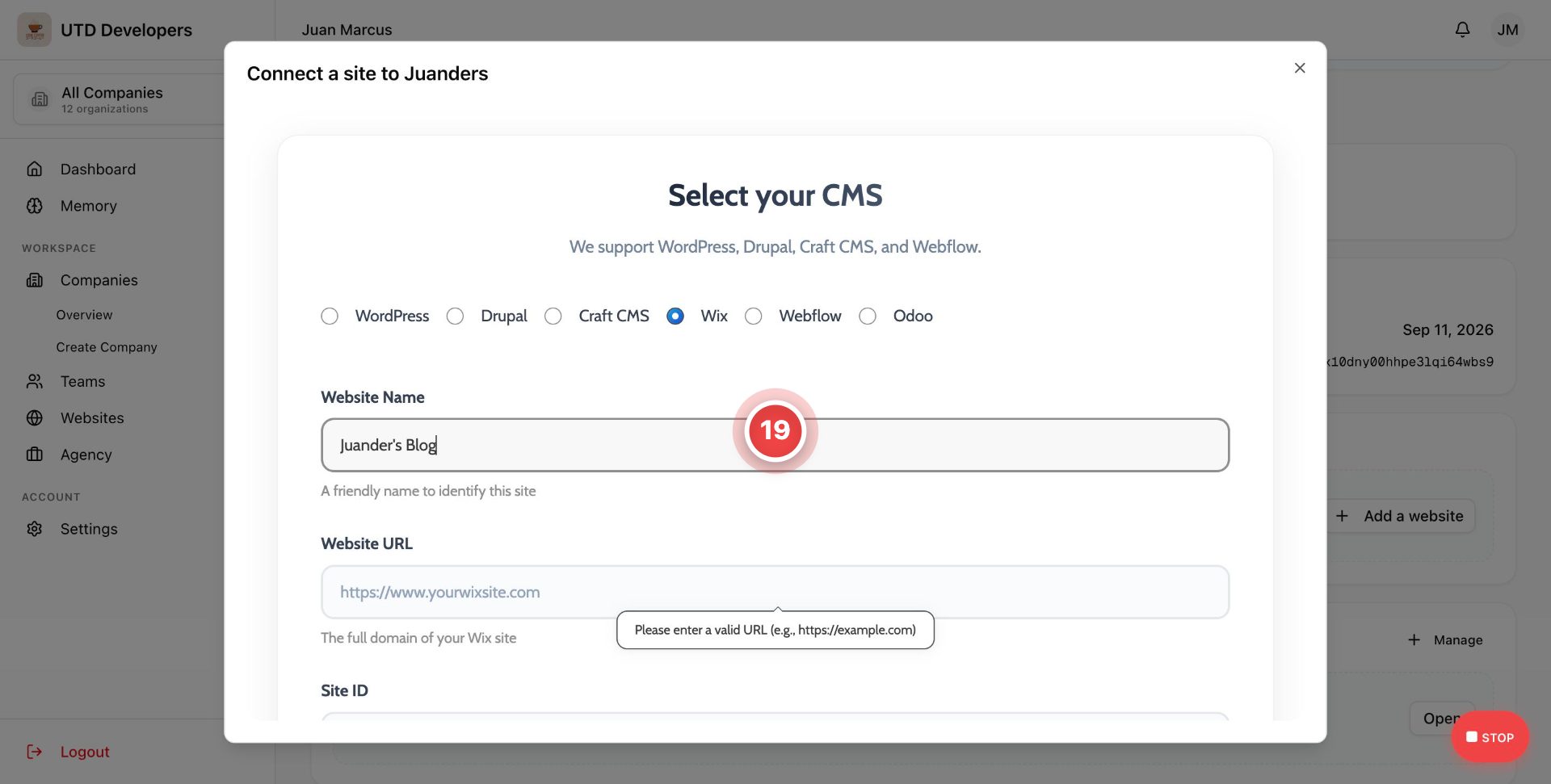Click the Odoo label text

click(913, 316)
